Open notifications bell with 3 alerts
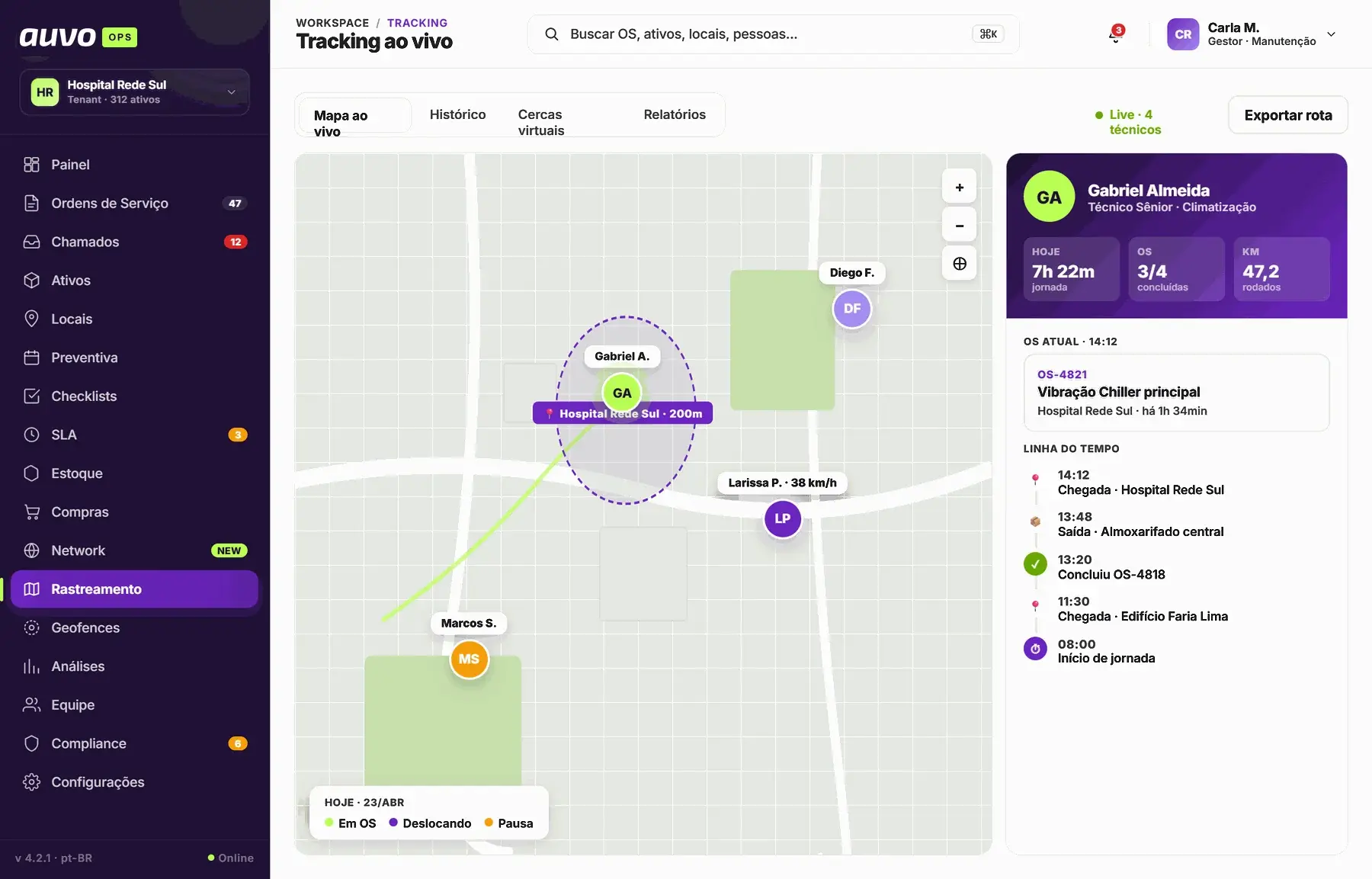Image resolution: width=1372 pixels, height=879 pixels. click(x=1116, y=34)
